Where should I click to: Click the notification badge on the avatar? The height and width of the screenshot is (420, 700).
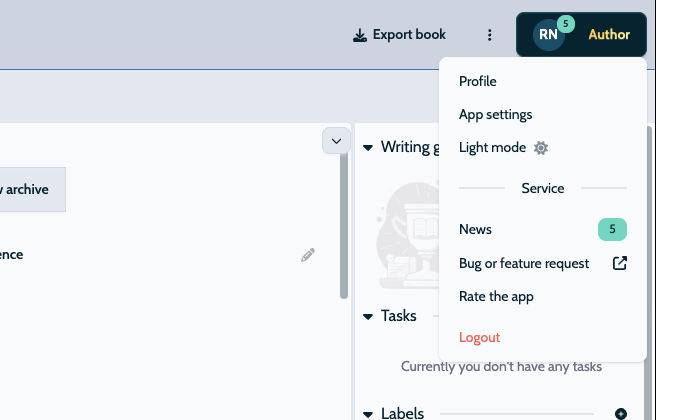(566, 23)
